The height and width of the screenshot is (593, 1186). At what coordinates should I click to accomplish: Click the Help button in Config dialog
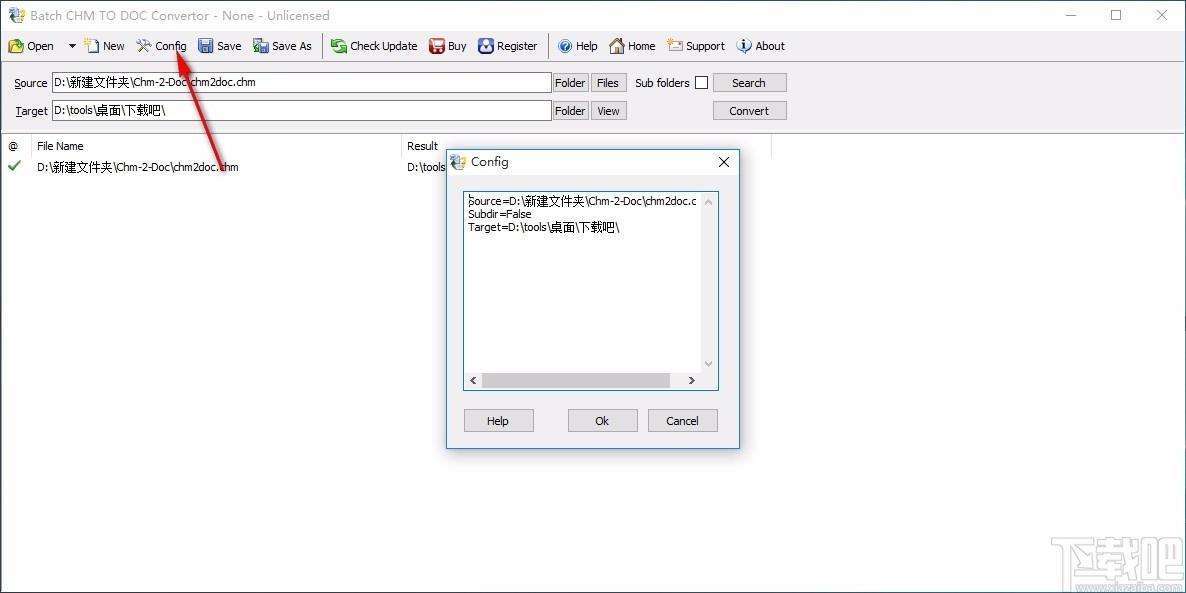coord(498,421)
